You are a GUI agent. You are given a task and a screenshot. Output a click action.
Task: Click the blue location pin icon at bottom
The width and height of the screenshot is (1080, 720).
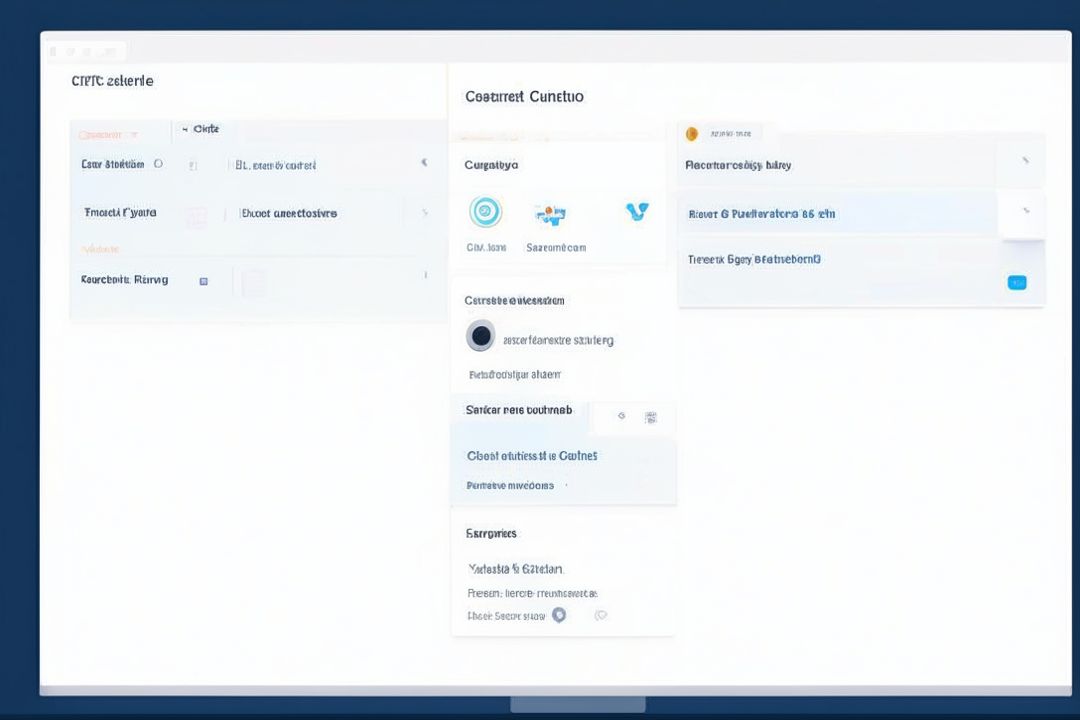click(x=559, y=615)
